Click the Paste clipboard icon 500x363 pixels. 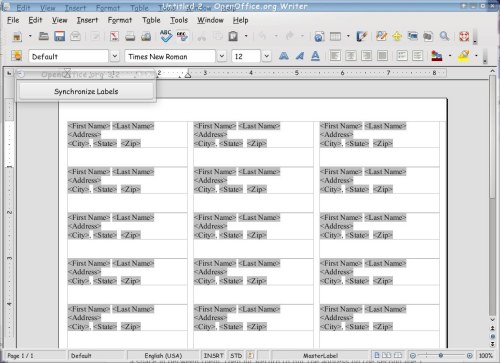(x=233, y=36)
